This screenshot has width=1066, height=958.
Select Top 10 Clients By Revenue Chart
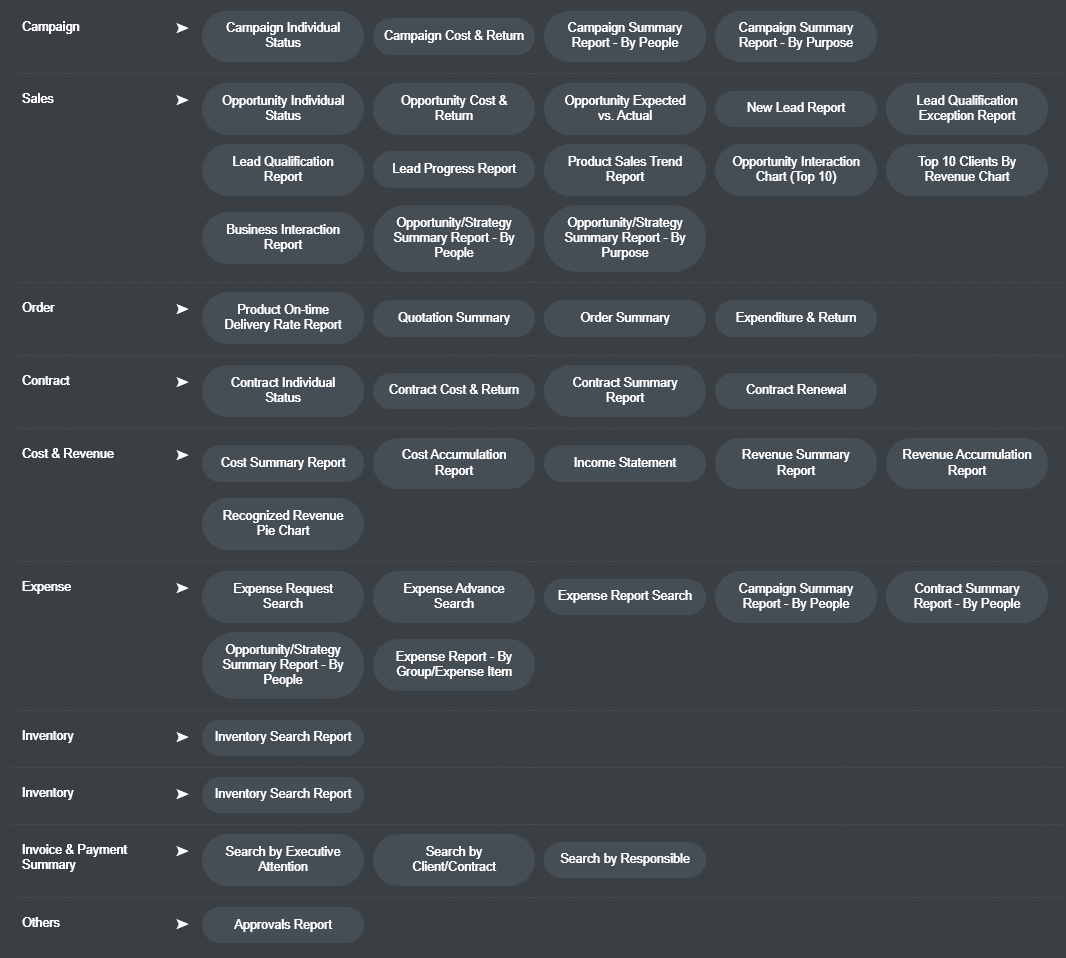coord(967,169)
